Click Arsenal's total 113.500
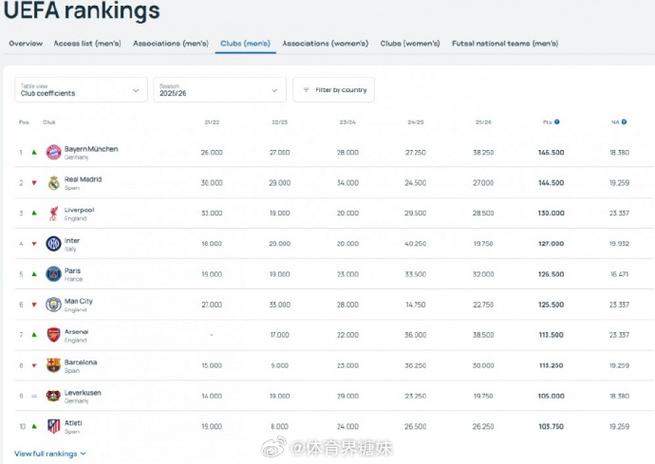This screenshot has width=655, height=464. coord(551,335)
